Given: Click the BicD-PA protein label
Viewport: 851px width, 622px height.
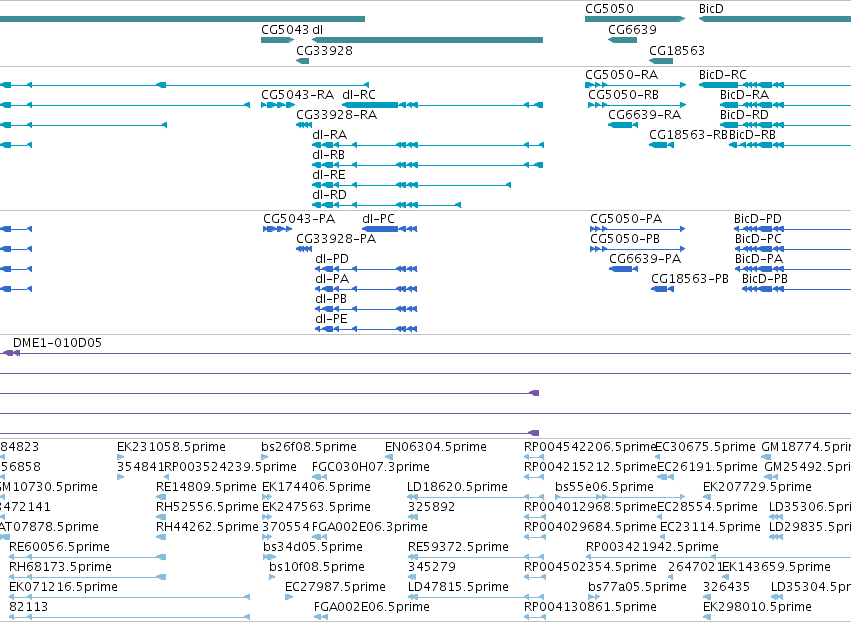Looking at the screenshot, I should [759, 259].
